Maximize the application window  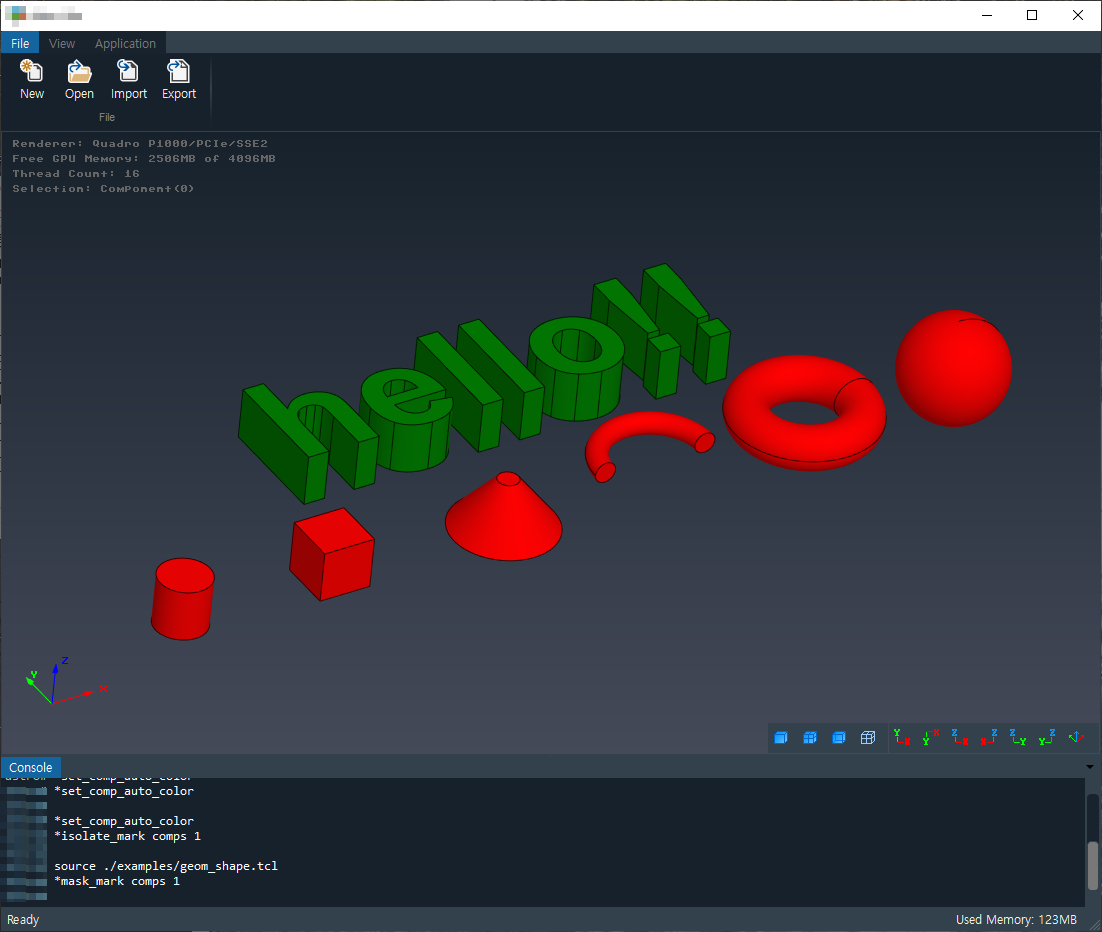1032,15
